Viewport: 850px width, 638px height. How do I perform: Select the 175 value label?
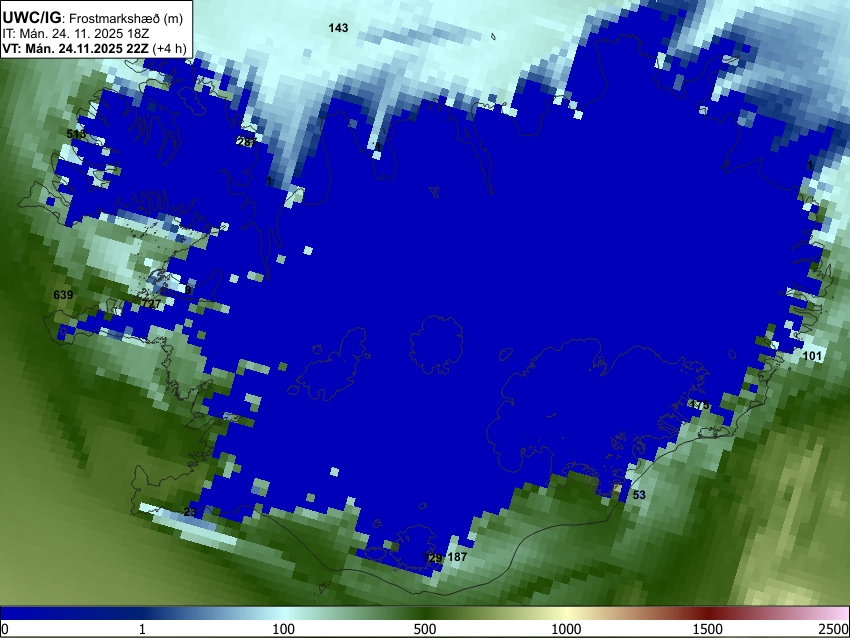699,405
